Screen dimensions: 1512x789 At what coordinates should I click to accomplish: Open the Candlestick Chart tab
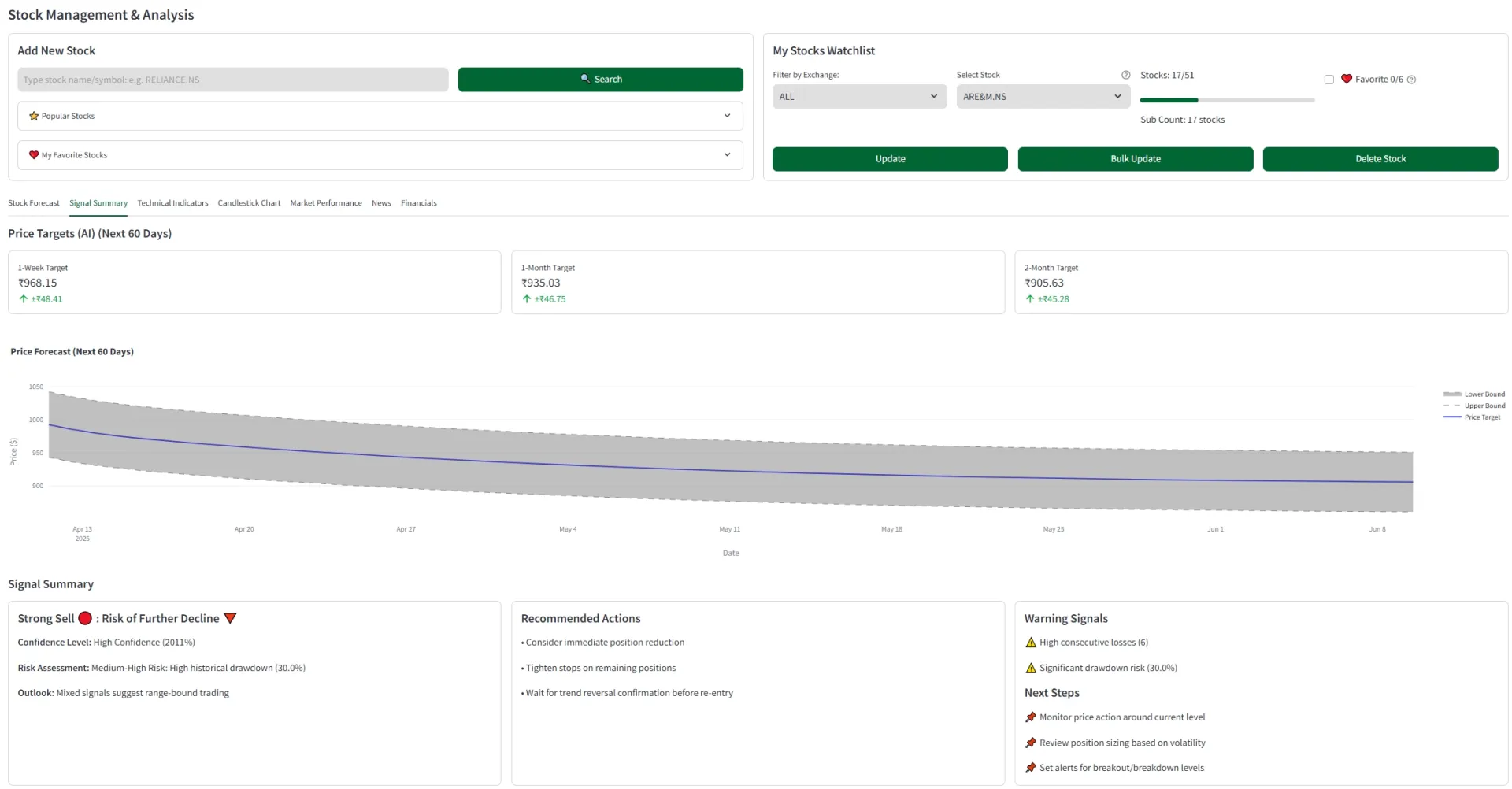pos(249,203)
